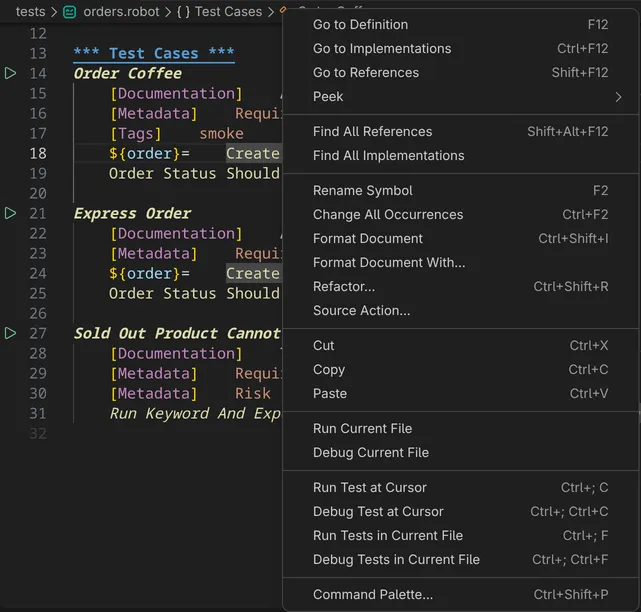
Task: Select Find All References
Action: [x=460, y=132]
